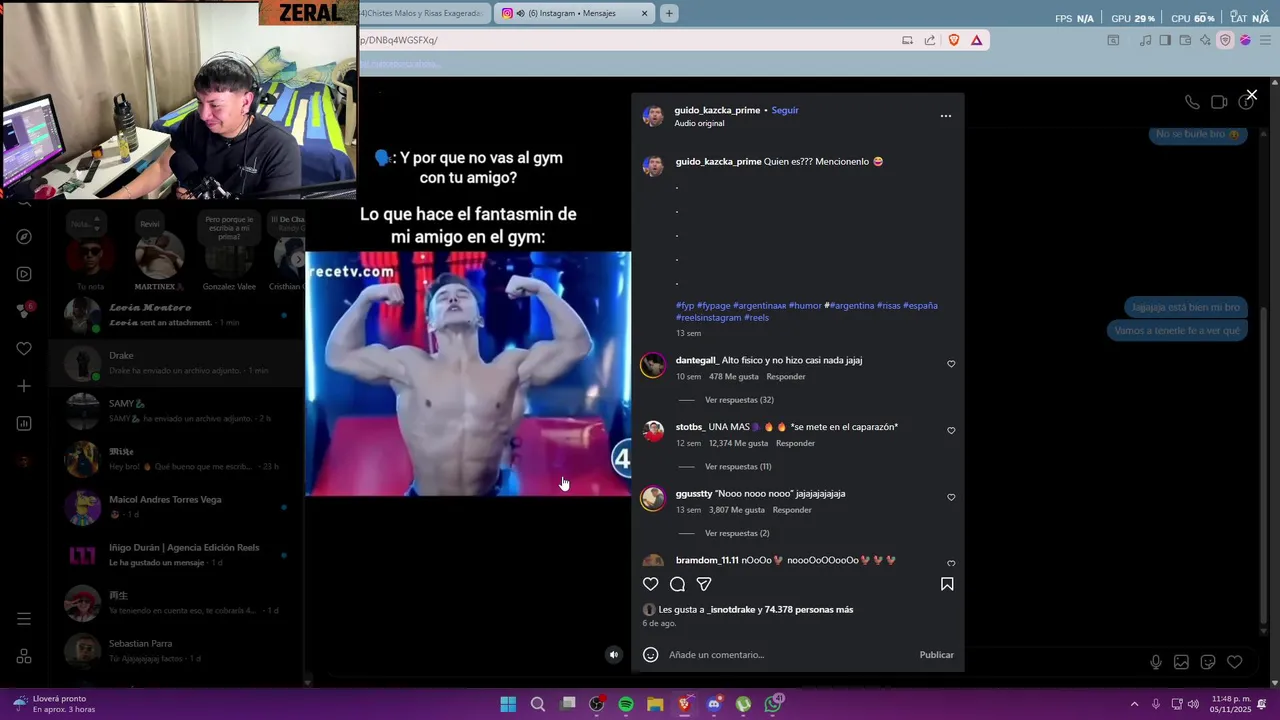Viewport: 1280px width, 720px height.
Task: View the 74.378 personas más likes list
Action: click(x=811, y=610)
